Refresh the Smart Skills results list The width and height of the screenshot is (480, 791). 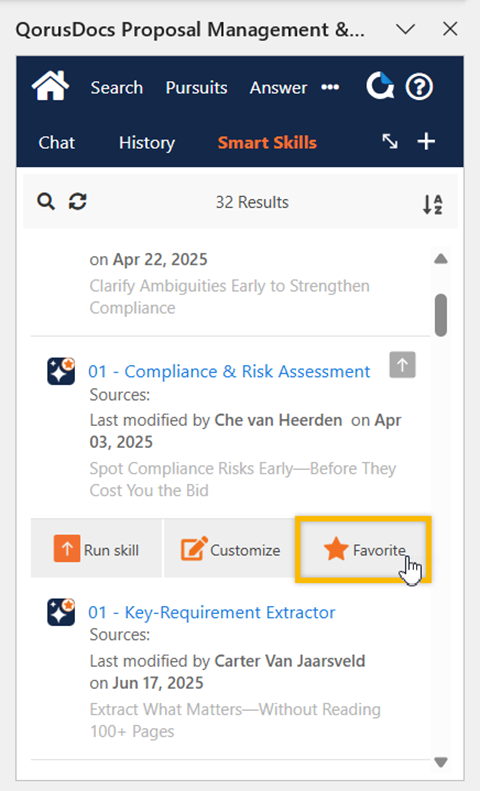click(78, 201)
